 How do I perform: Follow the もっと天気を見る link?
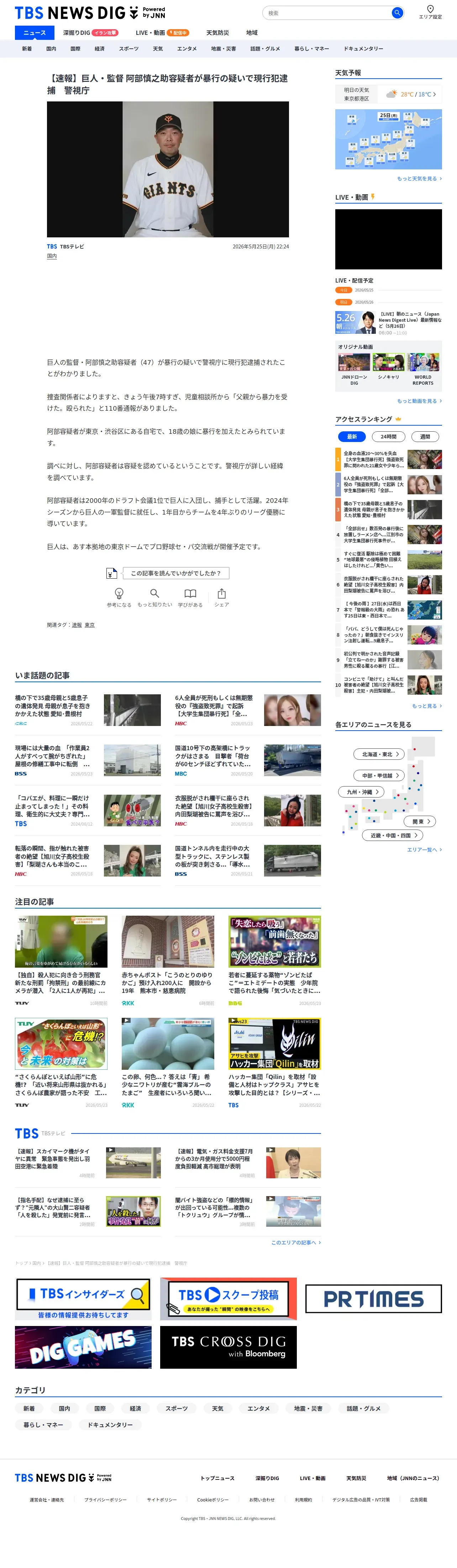pyautogui.click(x=419, y=178)
